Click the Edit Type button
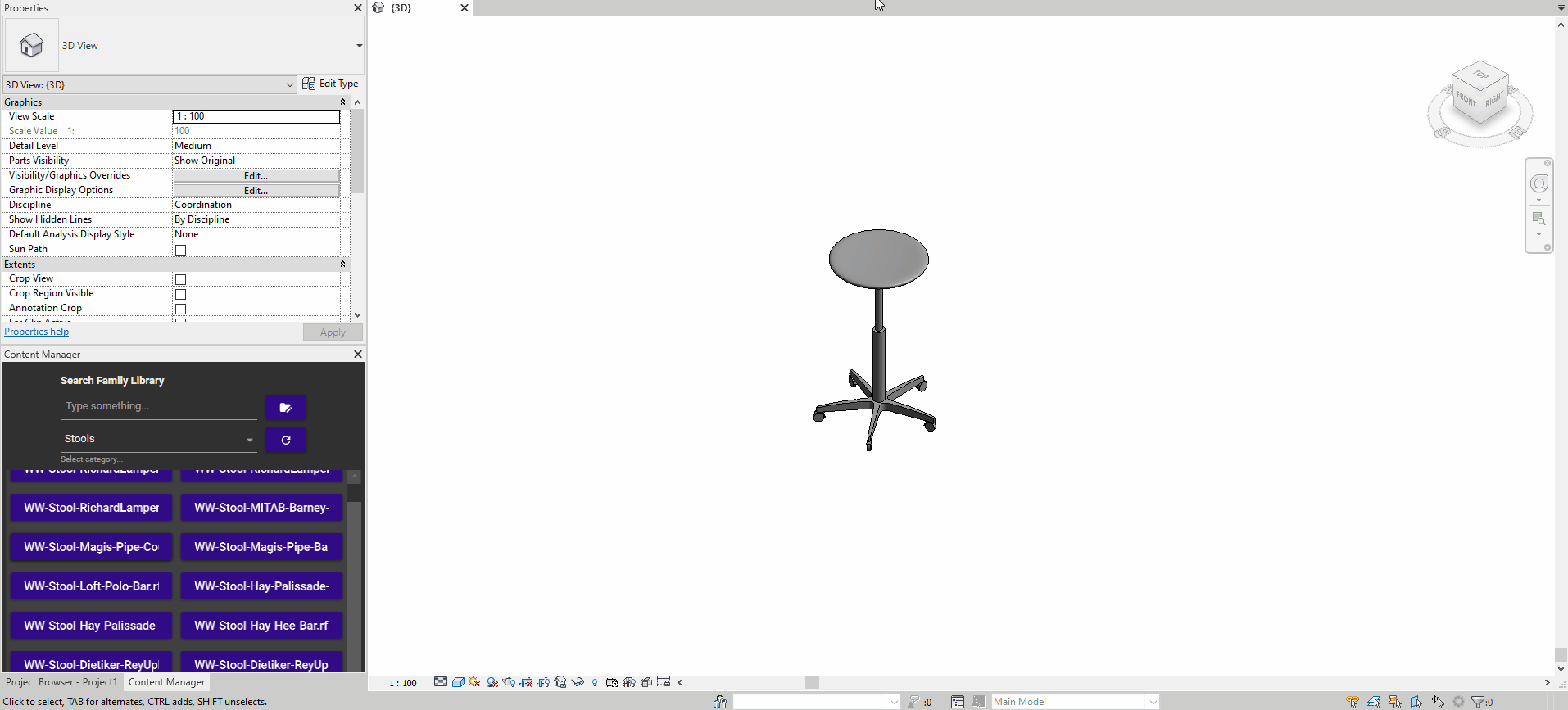This screenshot has width=1568, height=710. point(330,84)
